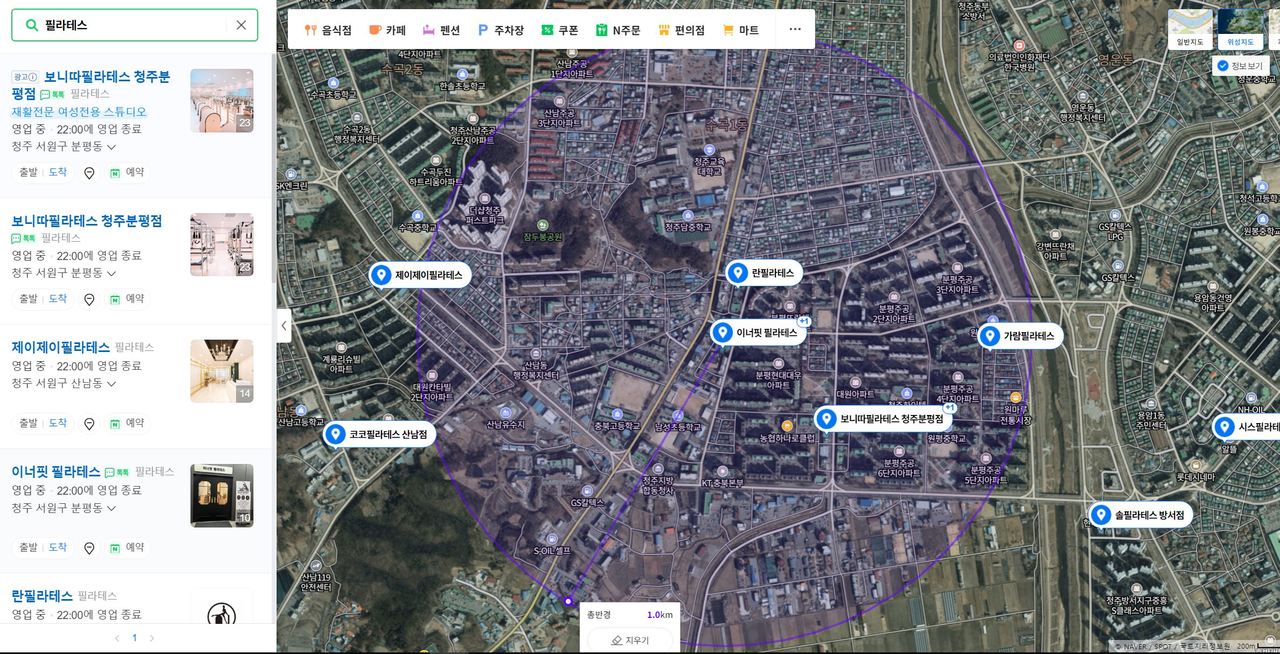Click the 솔필라테스 방서점 map marker
This screenshot has width=1280, height=654.
point(1140,515)
